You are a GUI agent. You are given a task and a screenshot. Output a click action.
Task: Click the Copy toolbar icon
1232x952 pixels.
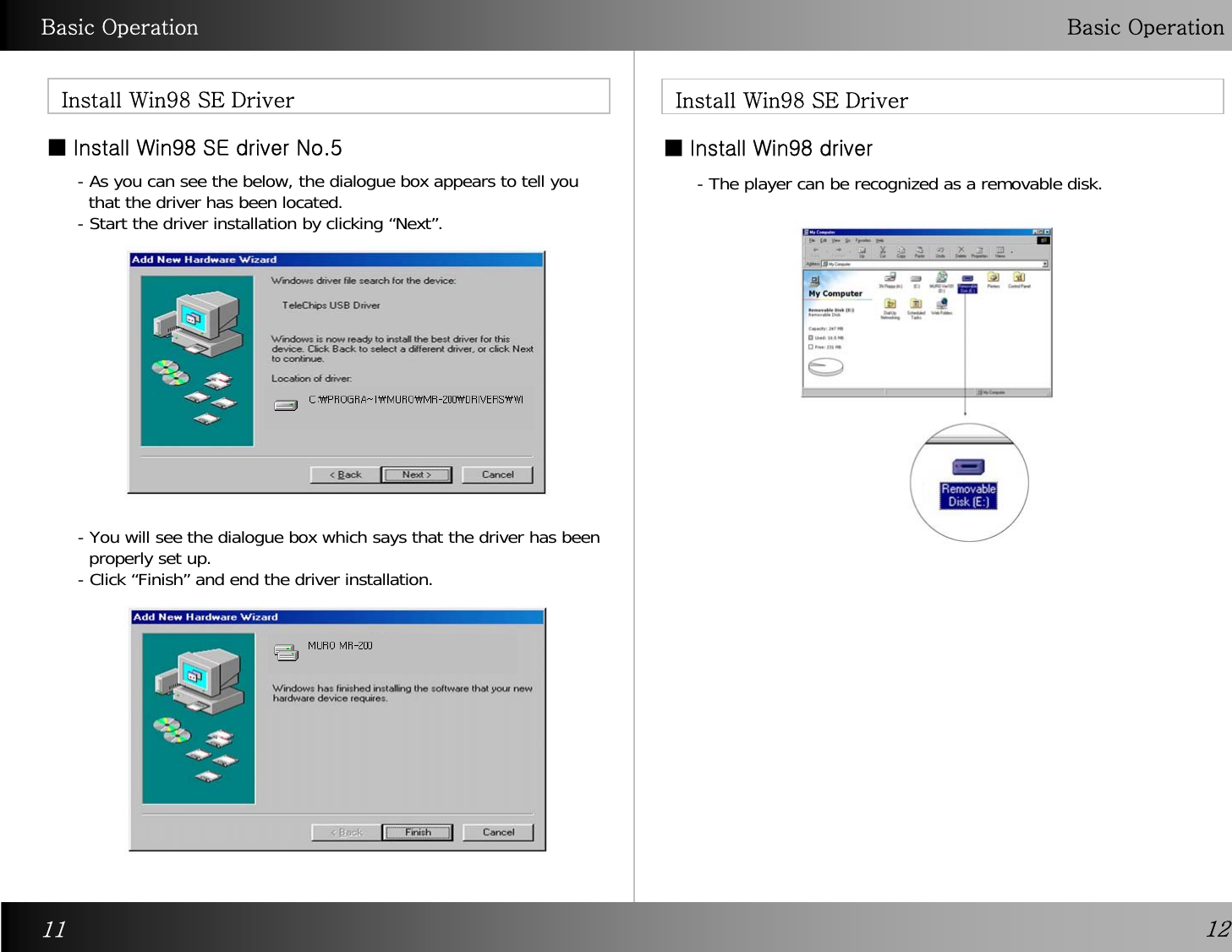pos(901,251)
